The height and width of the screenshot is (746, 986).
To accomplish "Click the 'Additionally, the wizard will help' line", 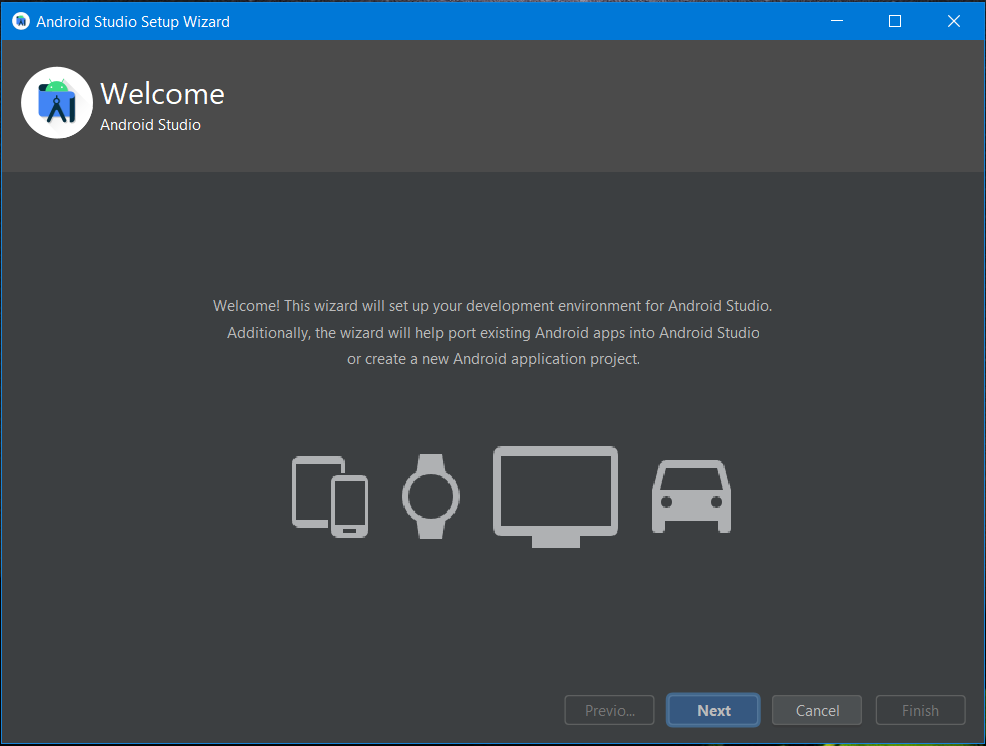I will pos(492,332).
